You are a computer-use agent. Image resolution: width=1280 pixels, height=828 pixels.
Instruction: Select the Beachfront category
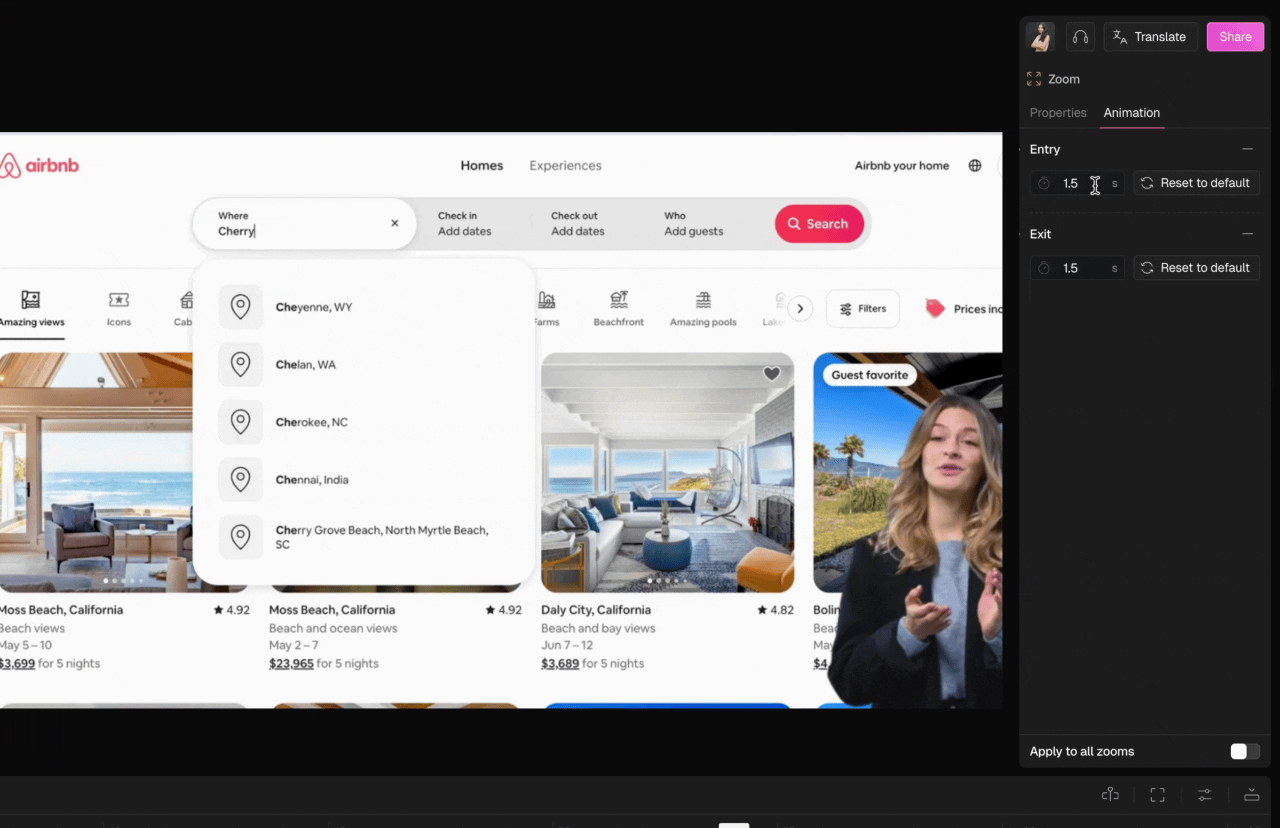point(619,308)
